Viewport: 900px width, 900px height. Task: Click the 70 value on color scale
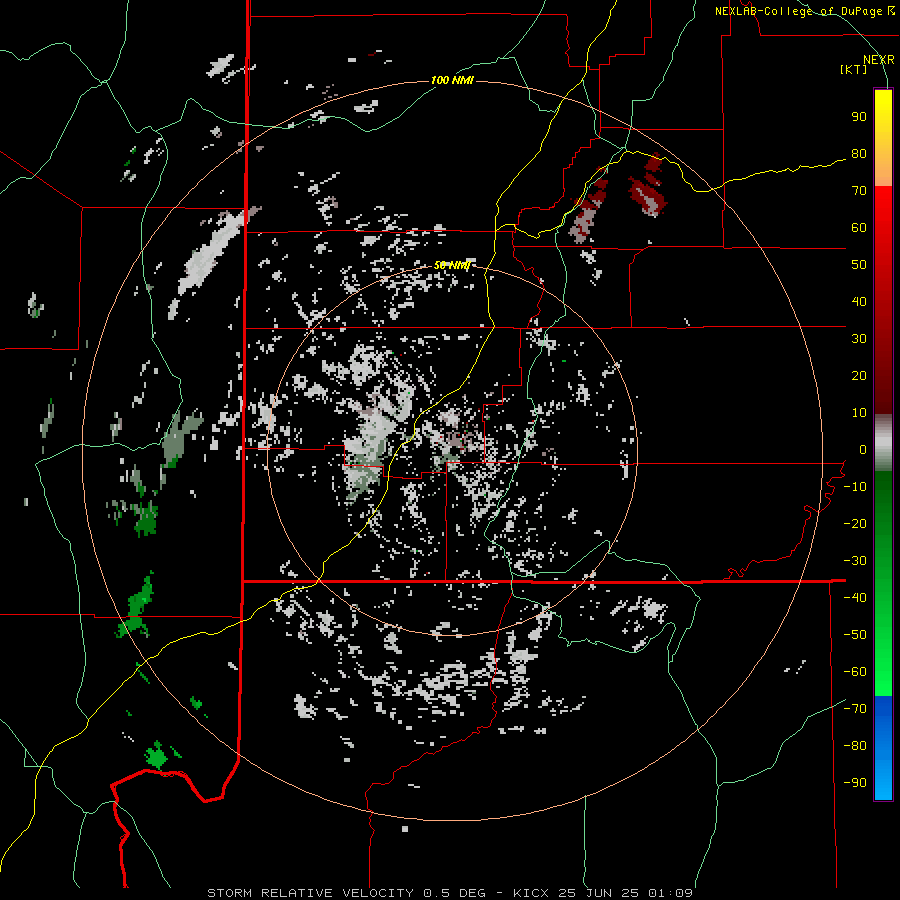(x=859, y=191)
